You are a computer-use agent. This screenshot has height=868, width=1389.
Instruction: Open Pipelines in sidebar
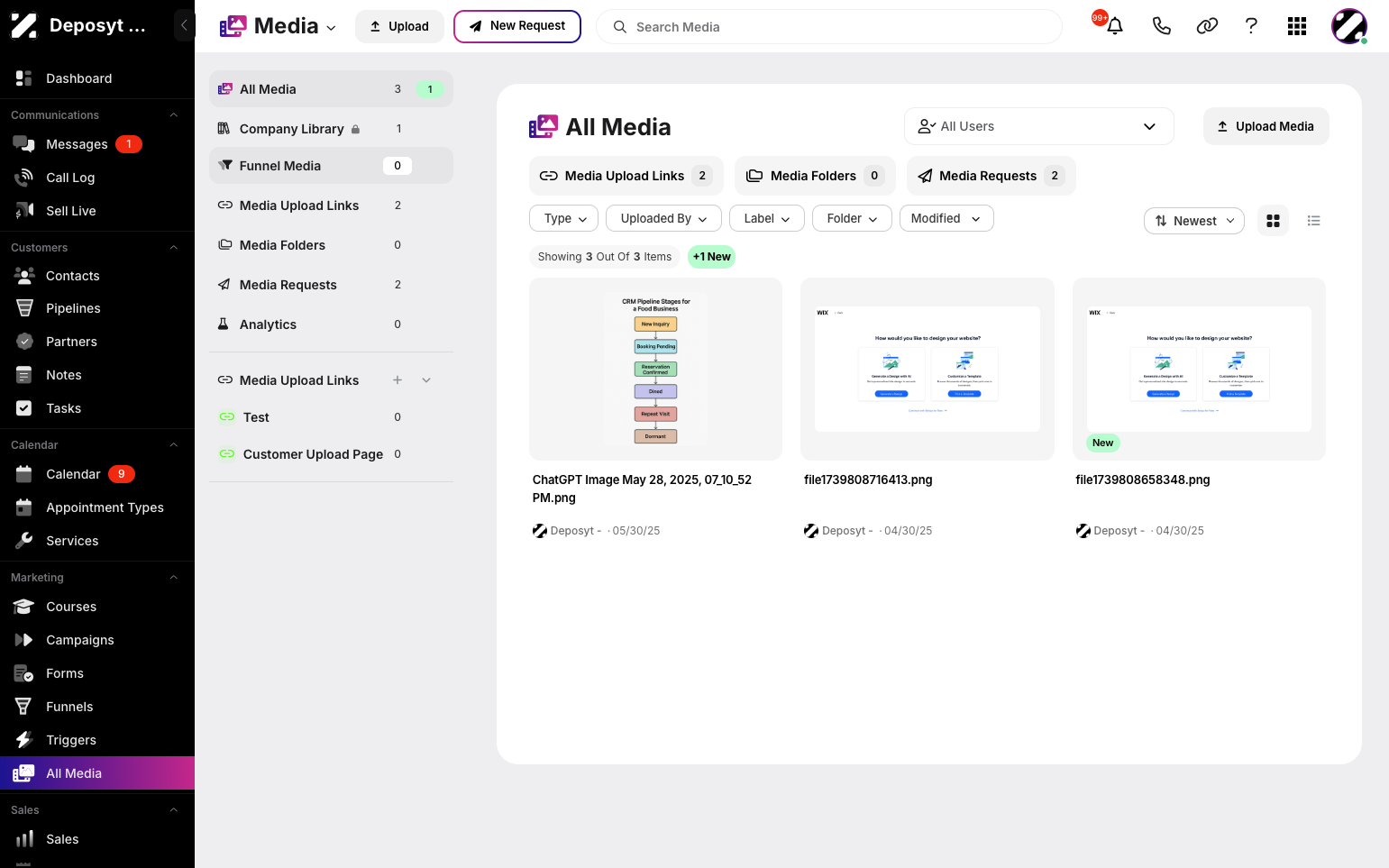point(97,308)
